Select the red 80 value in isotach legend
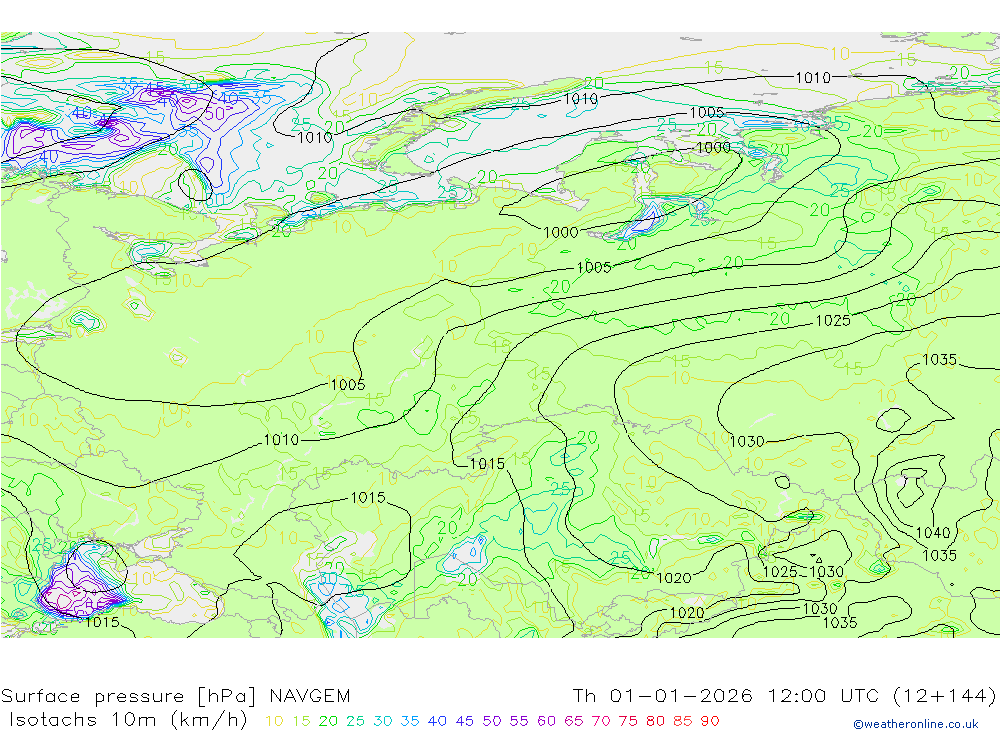Viewport: 1000px width, 733px height. [x=656, y=721]
